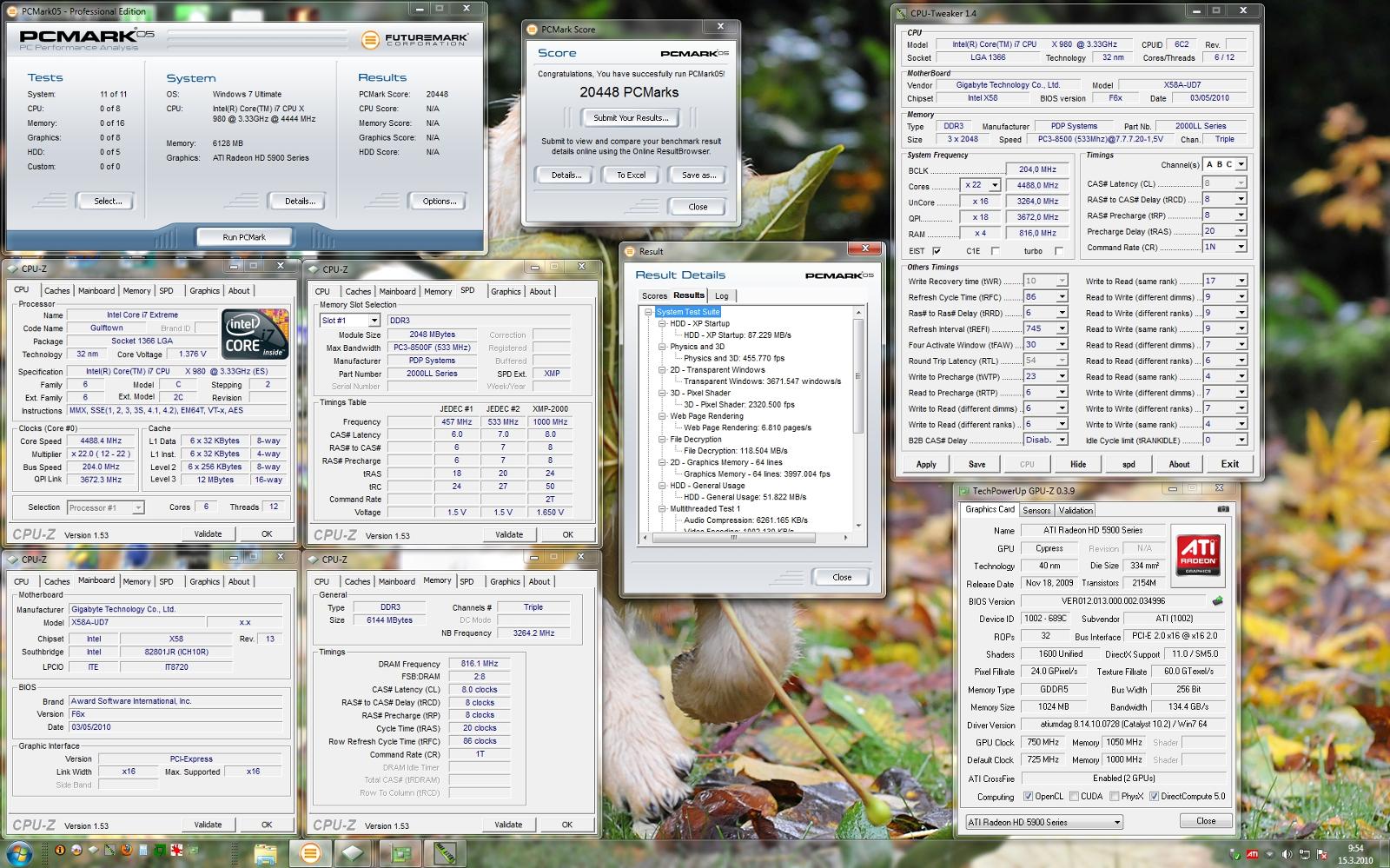This screenshot has width=1390, height=868.
Task: Show hidden tray icons arrow
Action: coord(1269,854)
